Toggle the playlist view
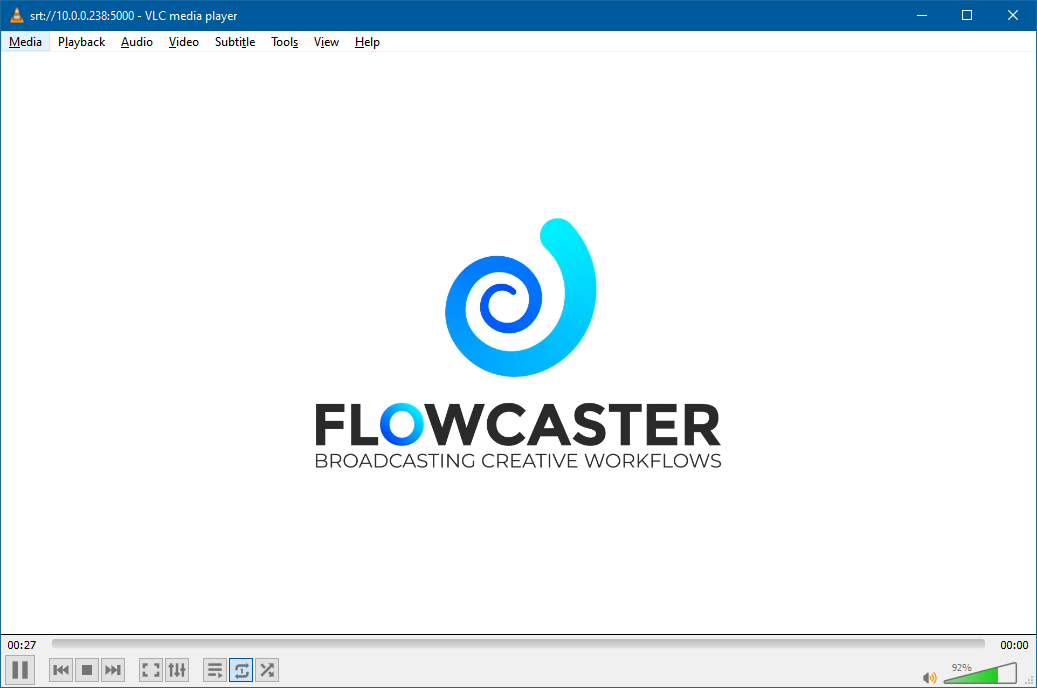 (x=215, y=670)
